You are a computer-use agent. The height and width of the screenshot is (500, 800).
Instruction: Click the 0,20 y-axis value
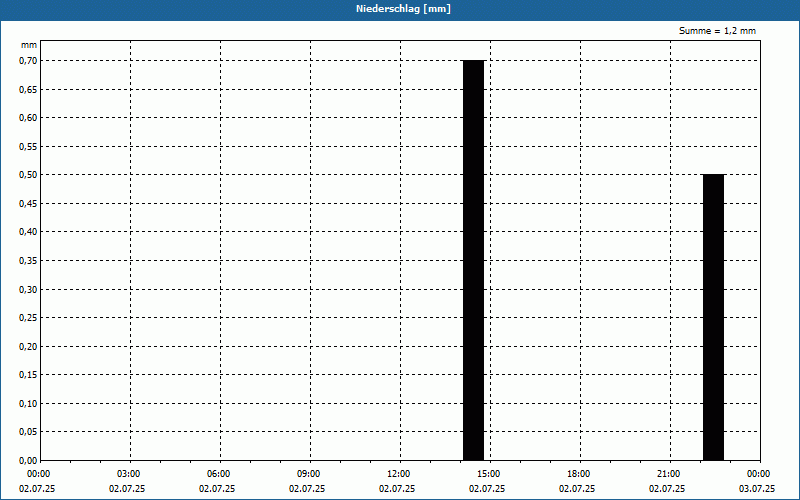(29, 346)
